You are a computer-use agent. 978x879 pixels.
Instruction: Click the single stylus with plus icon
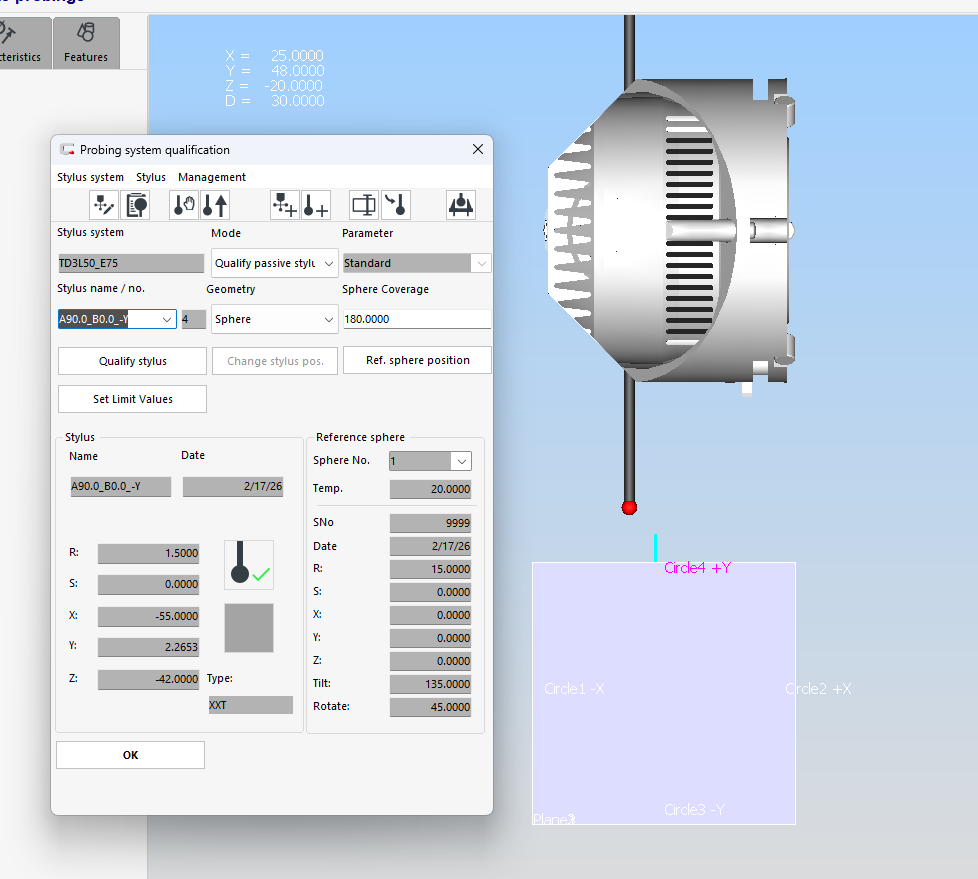(x=316, y=205)
